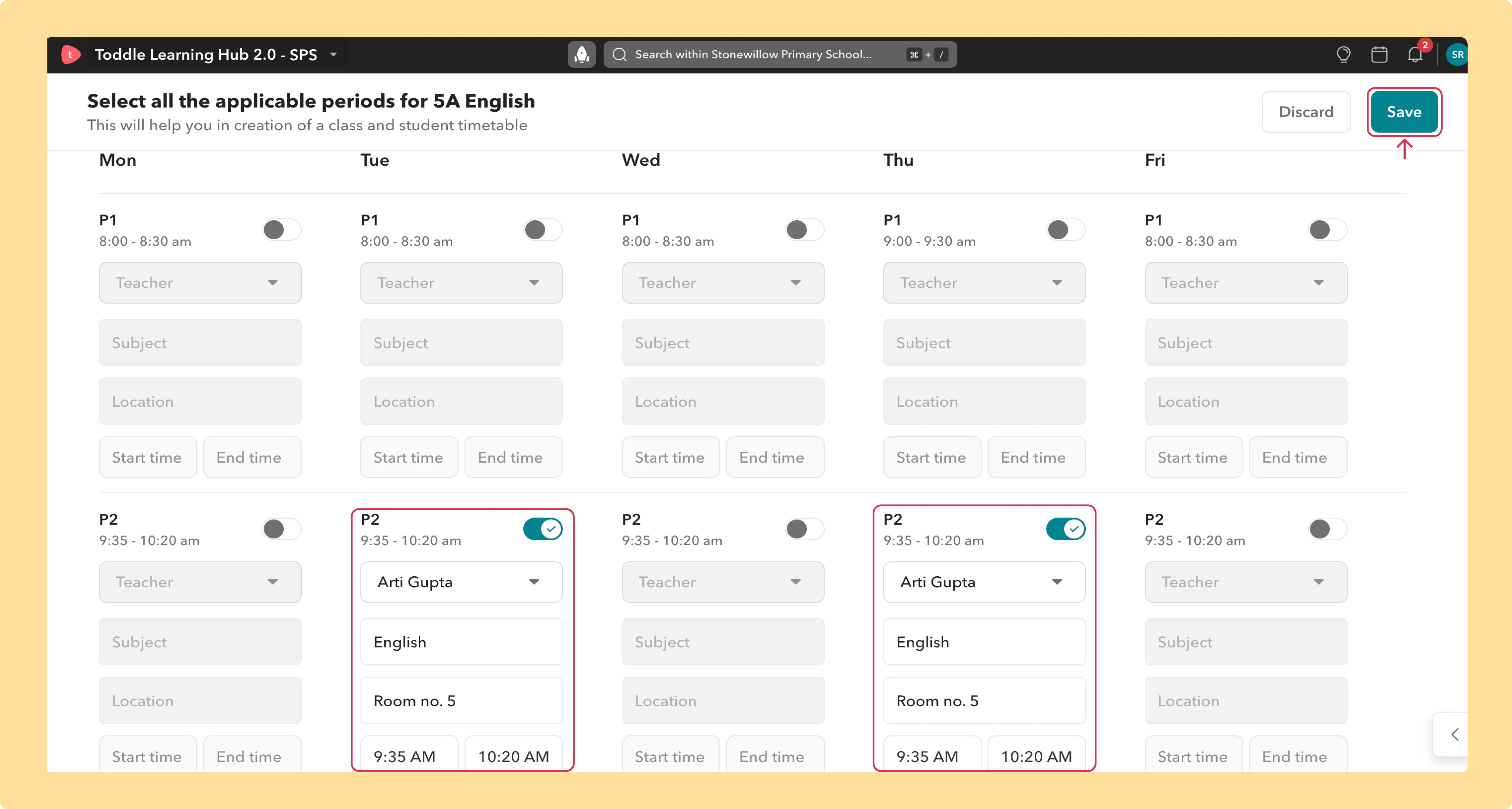Click Monday P2 Subject field
This screenshot has width=1512, height=809.
[200, 642]
